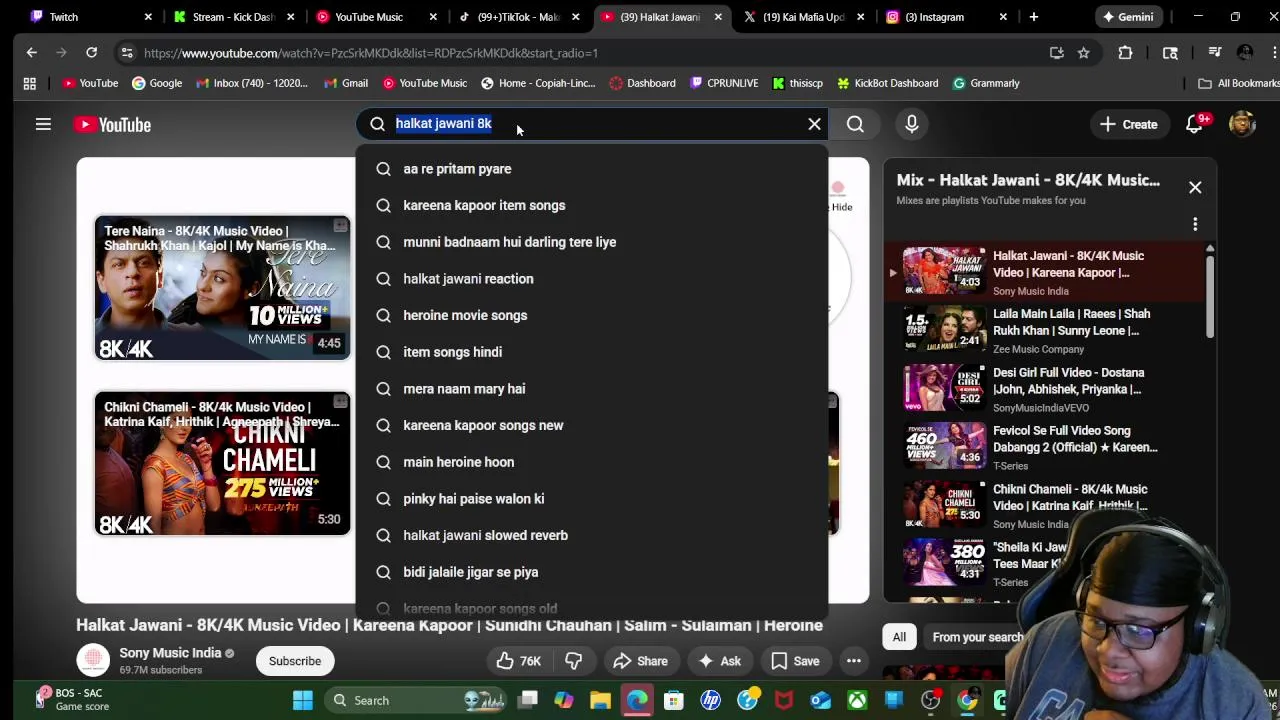
Task: Open Chikni Chameli end-screen thumbnail
Action: tap(222, 464)
